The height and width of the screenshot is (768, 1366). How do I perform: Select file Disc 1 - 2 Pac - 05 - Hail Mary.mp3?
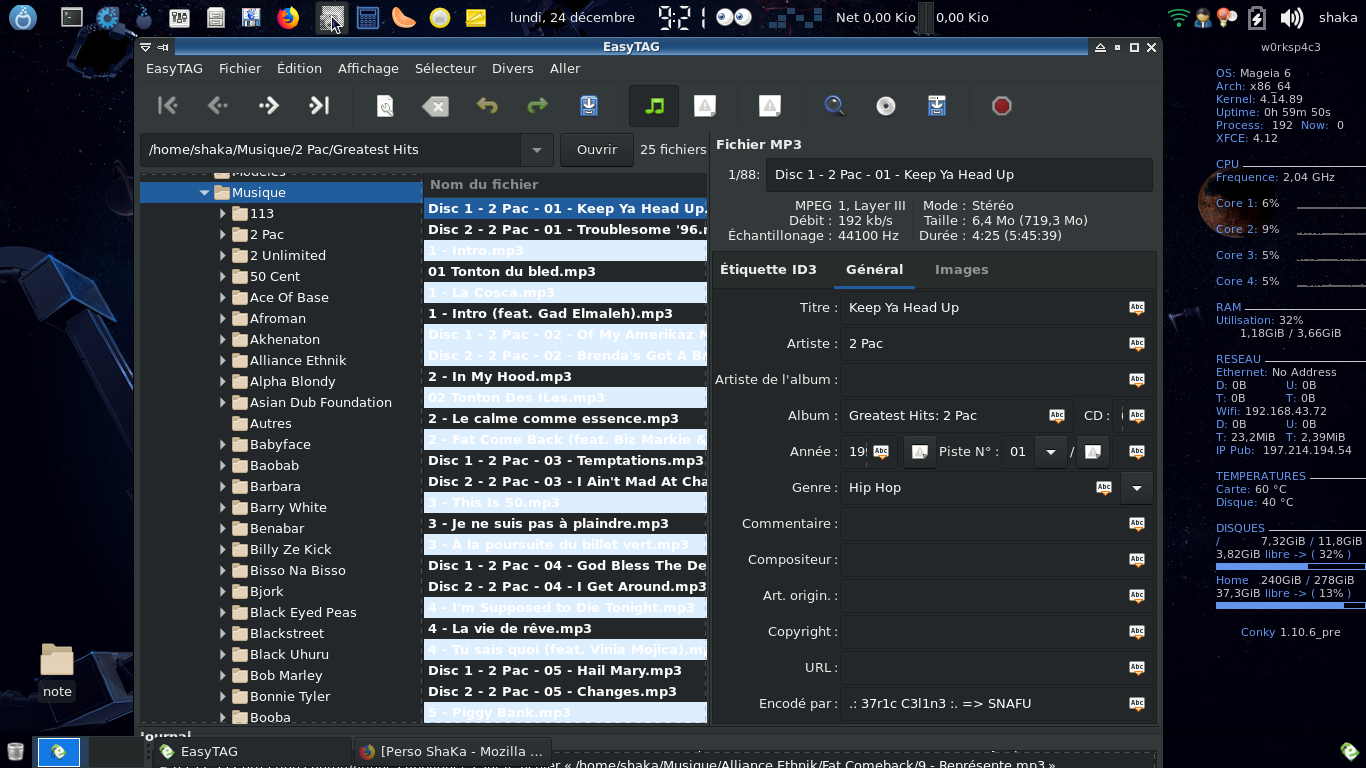565,670
